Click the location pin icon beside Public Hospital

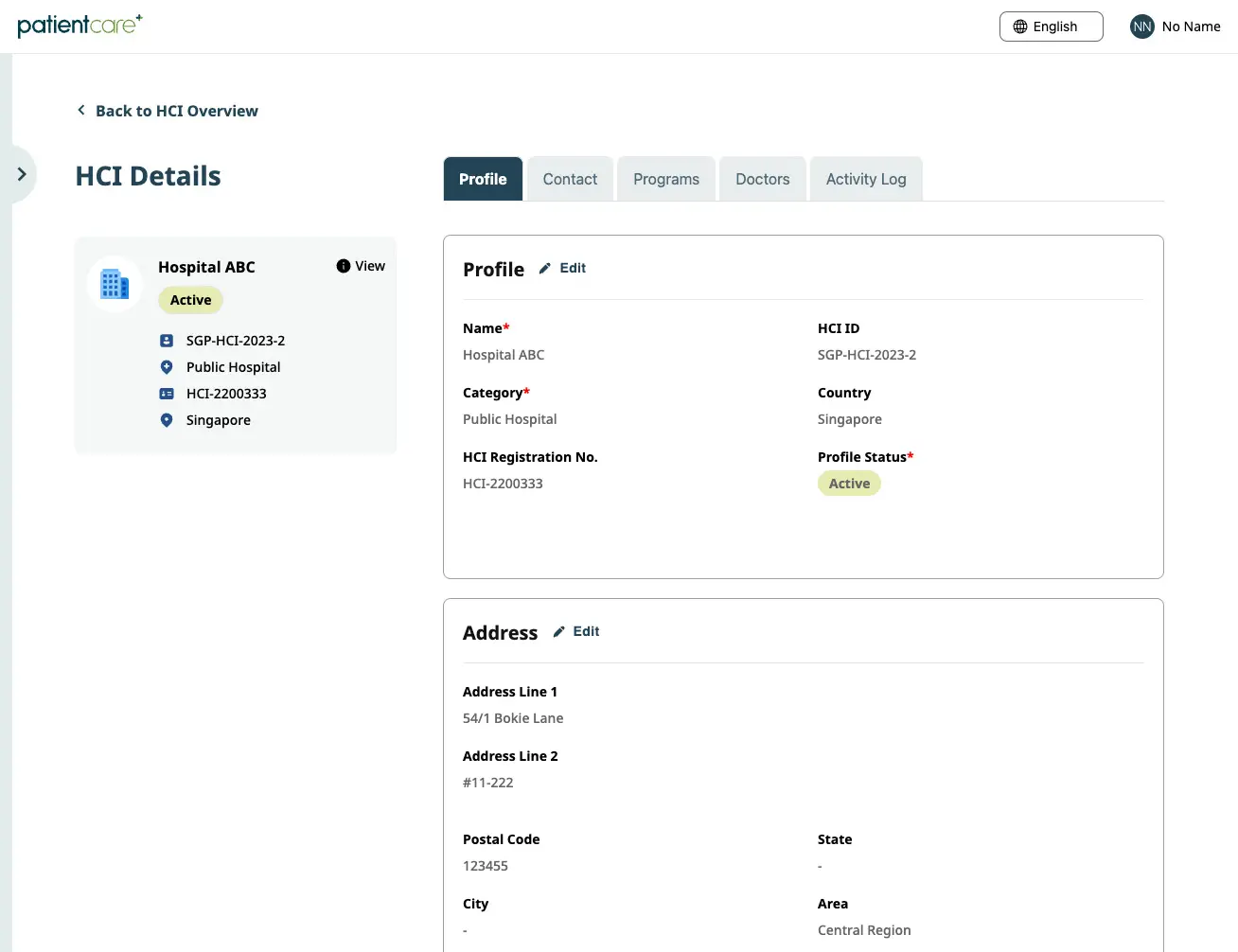(167, 366)
